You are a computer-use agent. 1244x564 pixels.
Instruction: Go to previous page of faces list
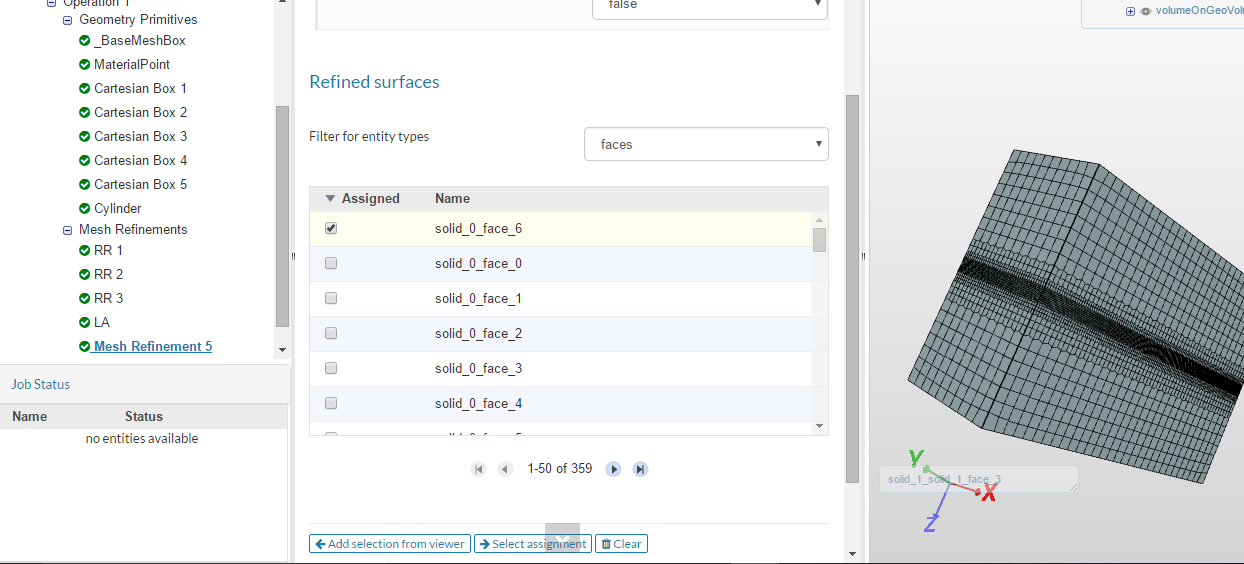pyautogui.click(x=505, y=469)
